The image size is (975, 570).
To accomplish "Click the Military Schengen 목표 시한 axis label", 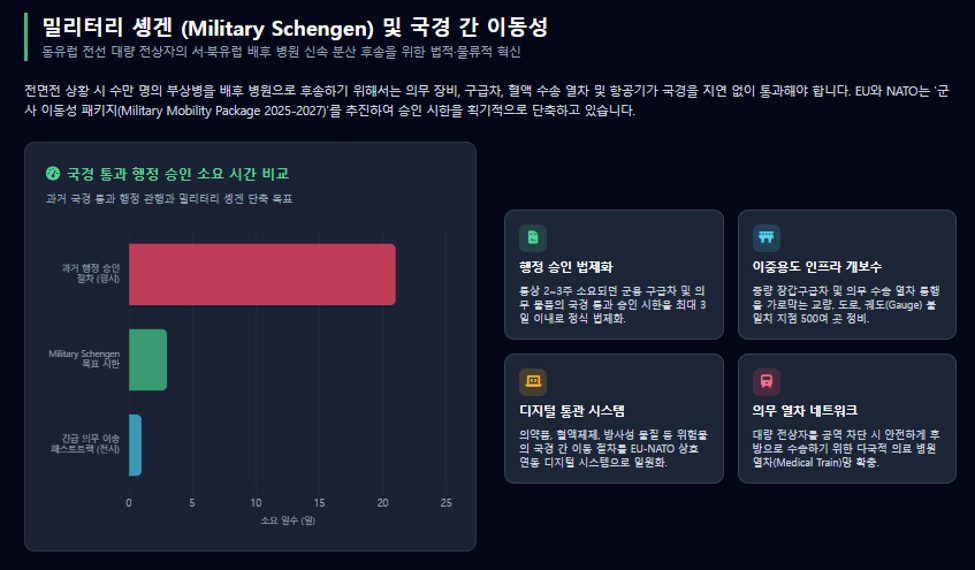I will (x=85, y=359).
